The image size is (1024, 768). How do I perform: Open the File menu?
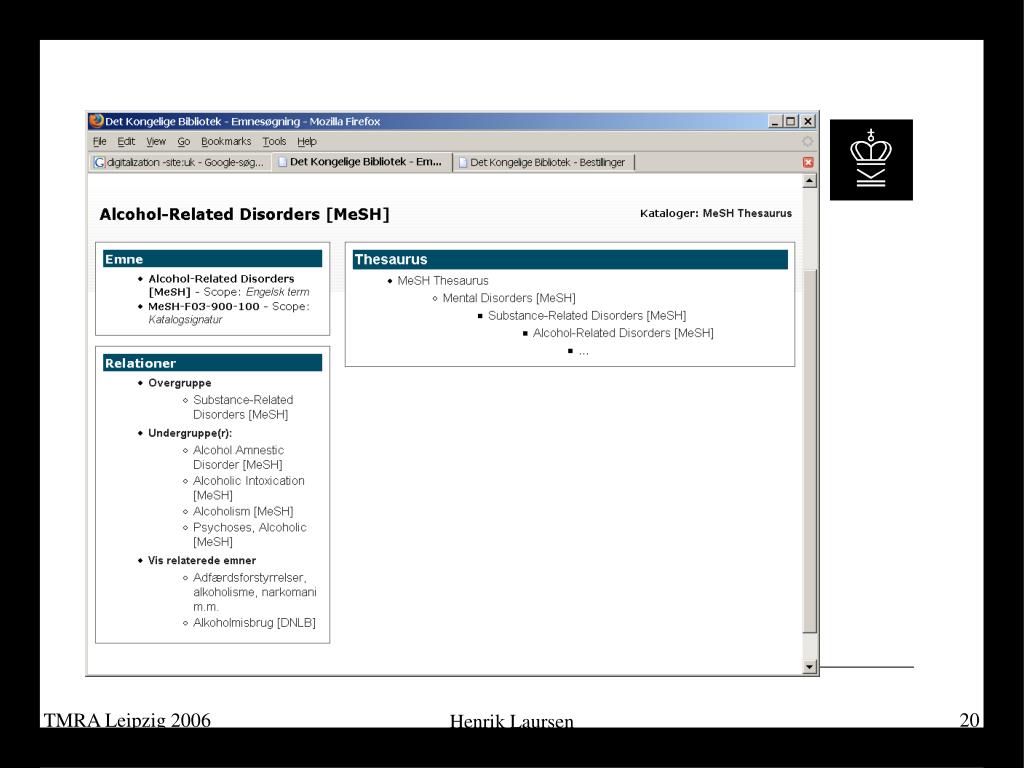pyautogui.click(x=99, y=141)
